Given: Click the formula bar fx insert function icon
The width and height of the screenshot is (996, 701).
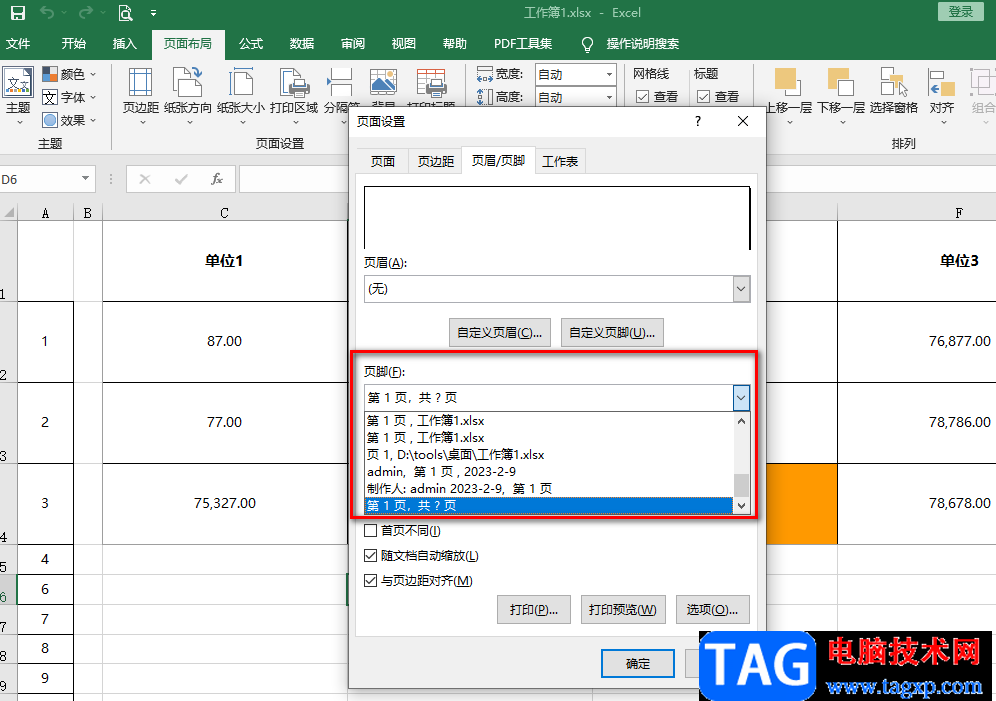Looking at the screenshot, I should [x=217, y=179].
